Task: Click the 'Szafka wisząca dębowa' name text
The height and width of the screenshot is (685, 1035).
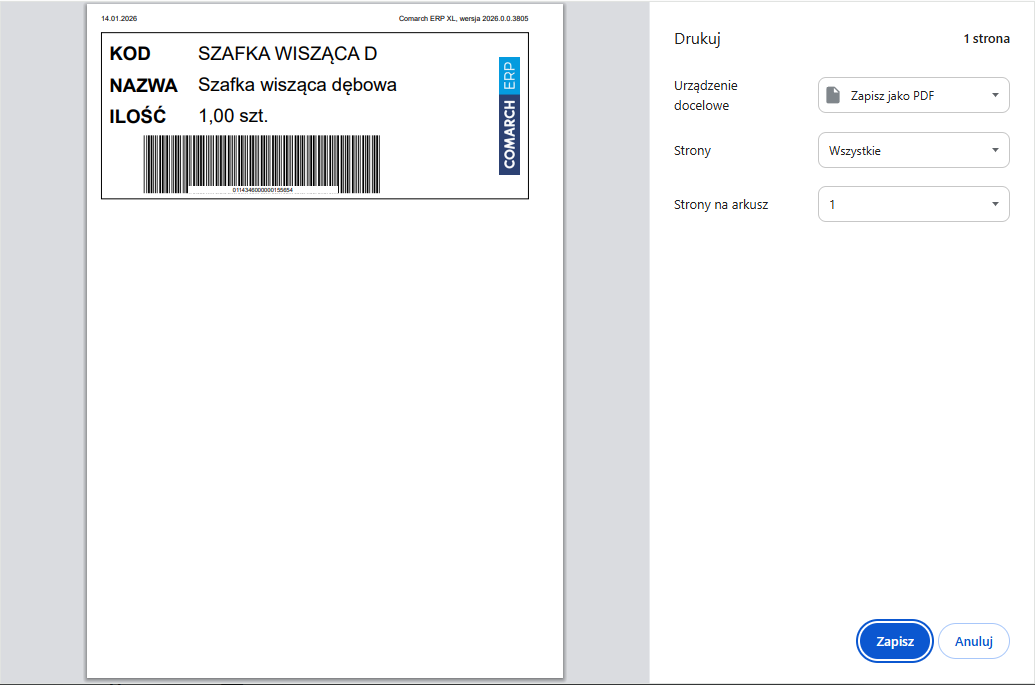Action: tap(297, 85)
